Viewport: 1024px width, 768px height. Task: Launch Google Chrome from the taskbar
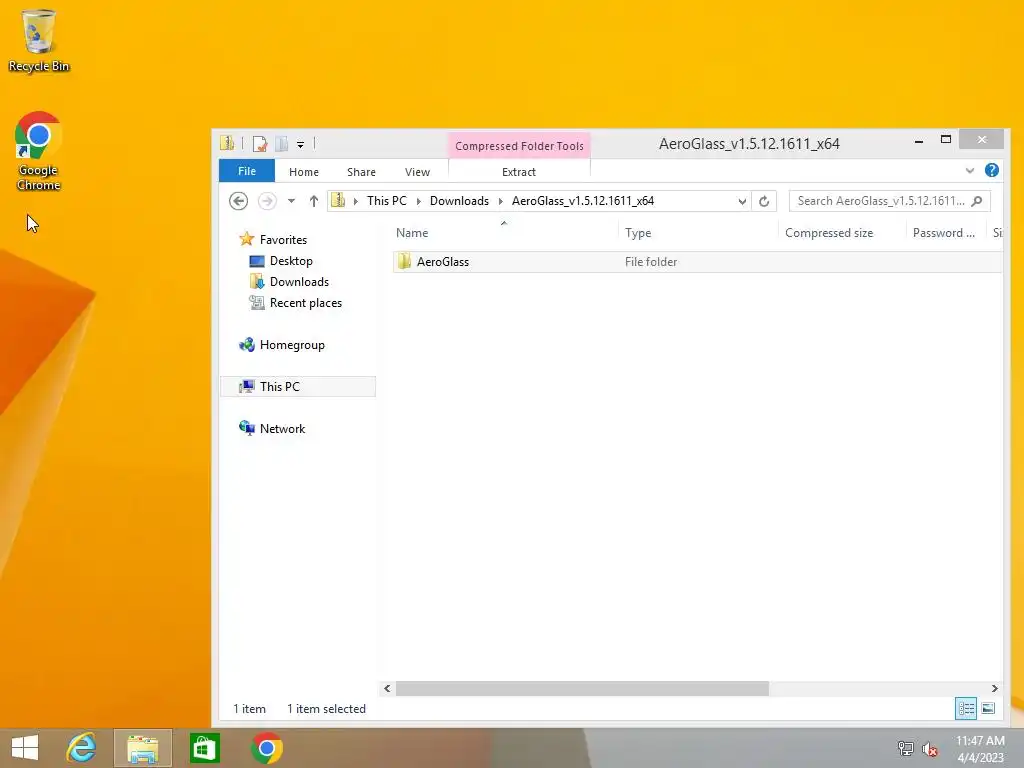click(266, 748)
